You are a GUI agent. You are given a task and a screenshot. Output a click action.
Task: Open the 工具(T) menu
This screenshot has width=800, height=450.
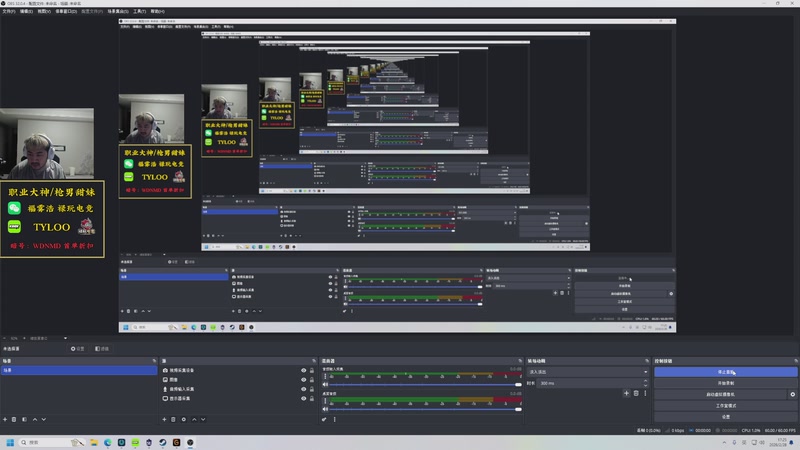[139, 11]
